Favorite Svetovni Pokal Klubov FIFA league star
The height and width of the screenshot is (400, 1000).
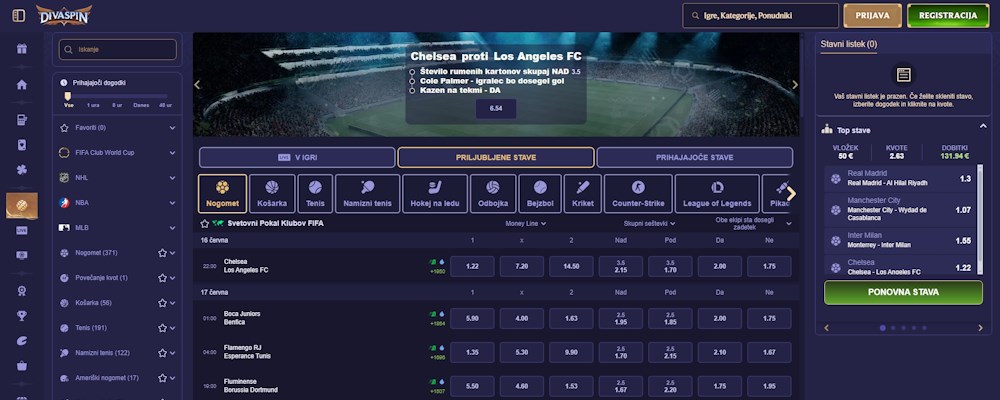[x=205, y=224]
